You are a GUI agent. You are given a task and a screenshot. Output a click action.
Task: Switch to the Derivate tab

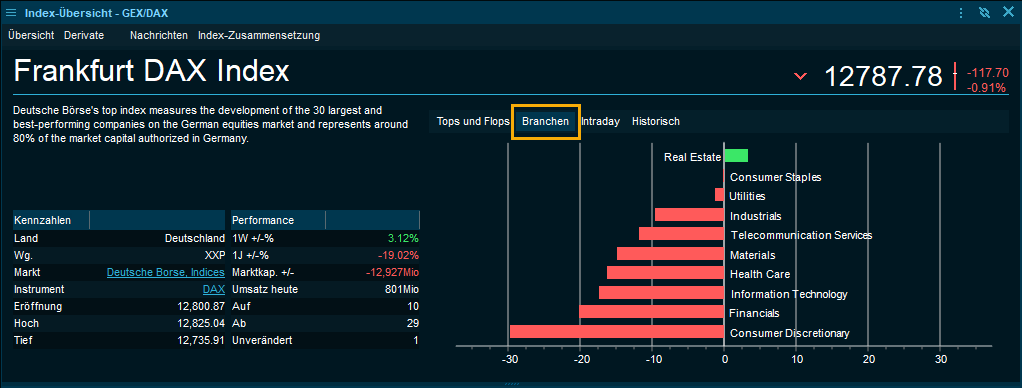pyautogui.click(x=84, y=35)
